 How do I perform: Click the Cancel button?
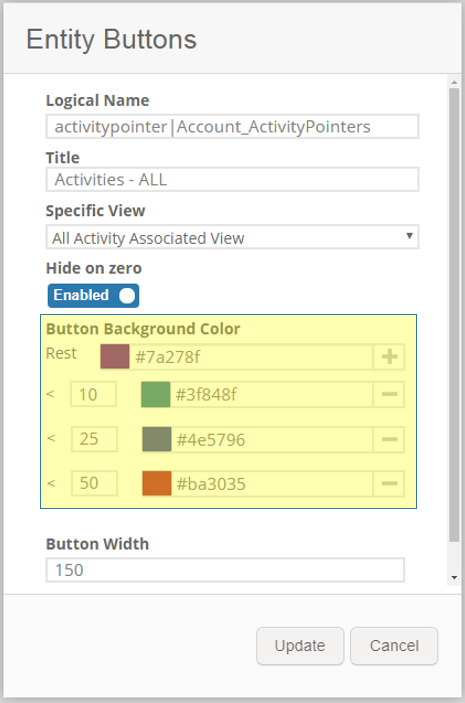tap(394, 646)
